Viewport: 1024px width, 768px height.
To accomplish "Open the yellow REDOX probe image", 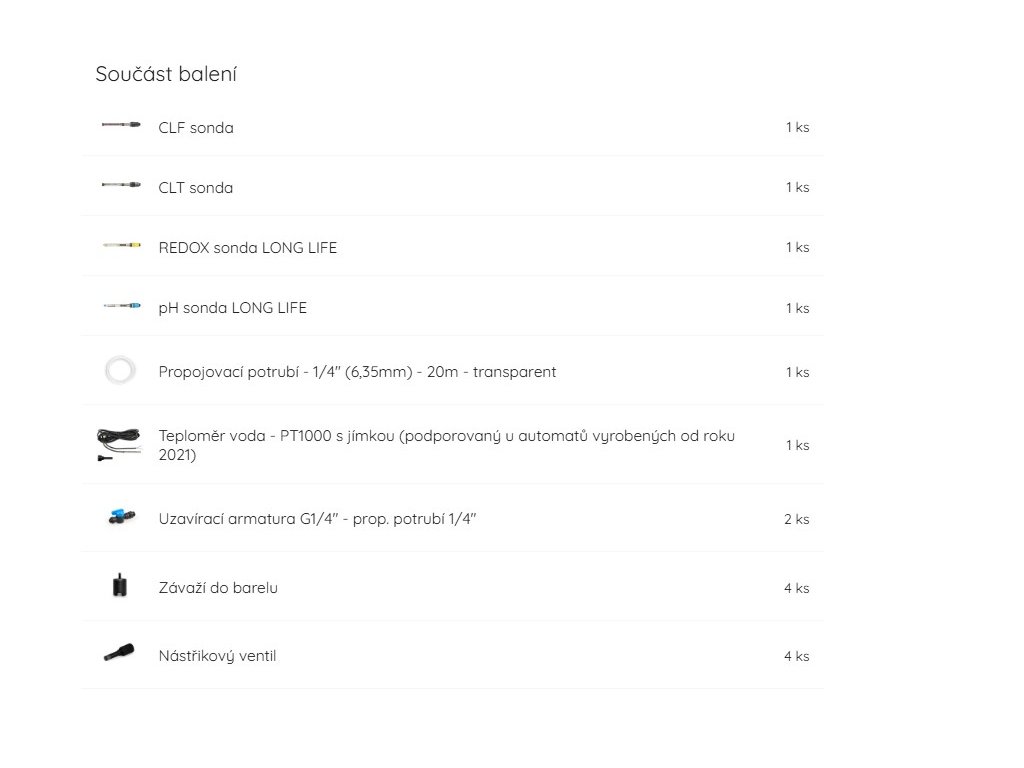I will tap(120, 246).
